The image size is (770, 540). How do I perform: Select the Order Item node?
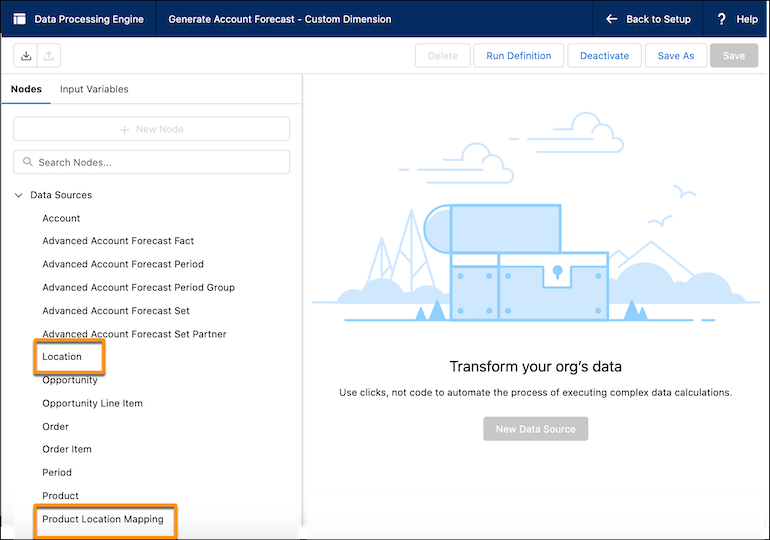67,449
